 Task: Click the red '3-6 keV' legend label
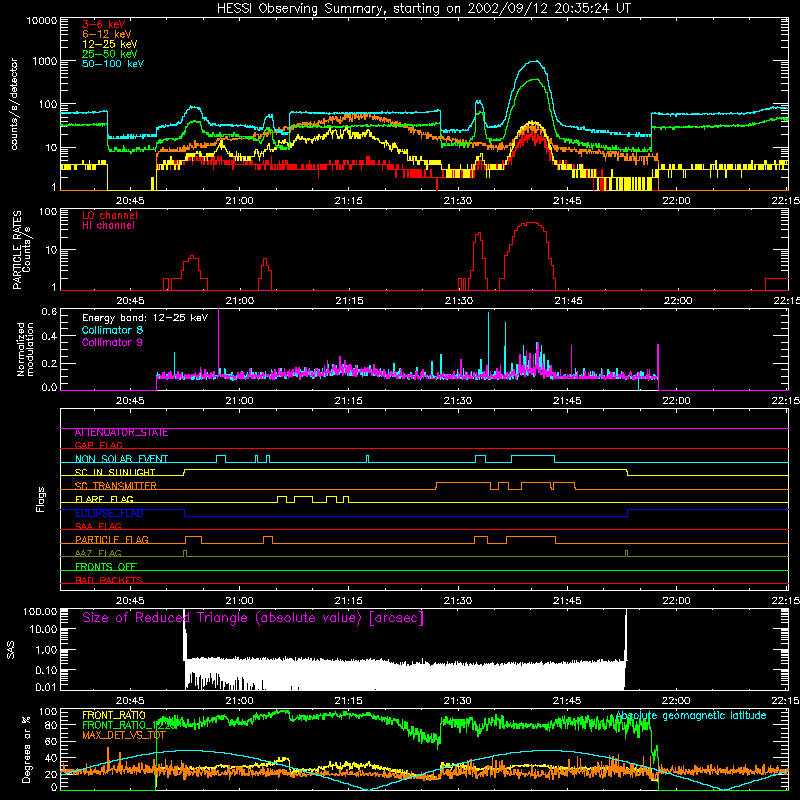pos(104,24)
